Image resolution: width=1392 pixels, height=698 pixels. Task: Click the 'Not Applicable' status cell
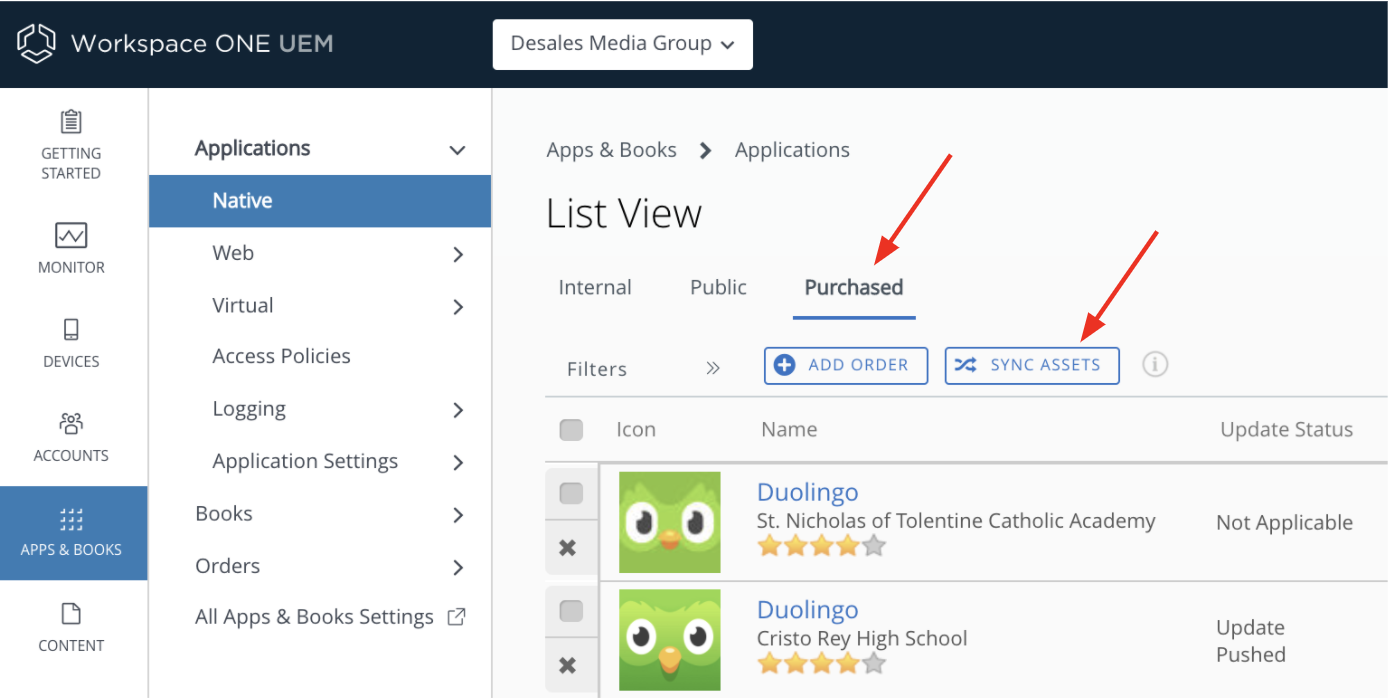(1284, 522)
